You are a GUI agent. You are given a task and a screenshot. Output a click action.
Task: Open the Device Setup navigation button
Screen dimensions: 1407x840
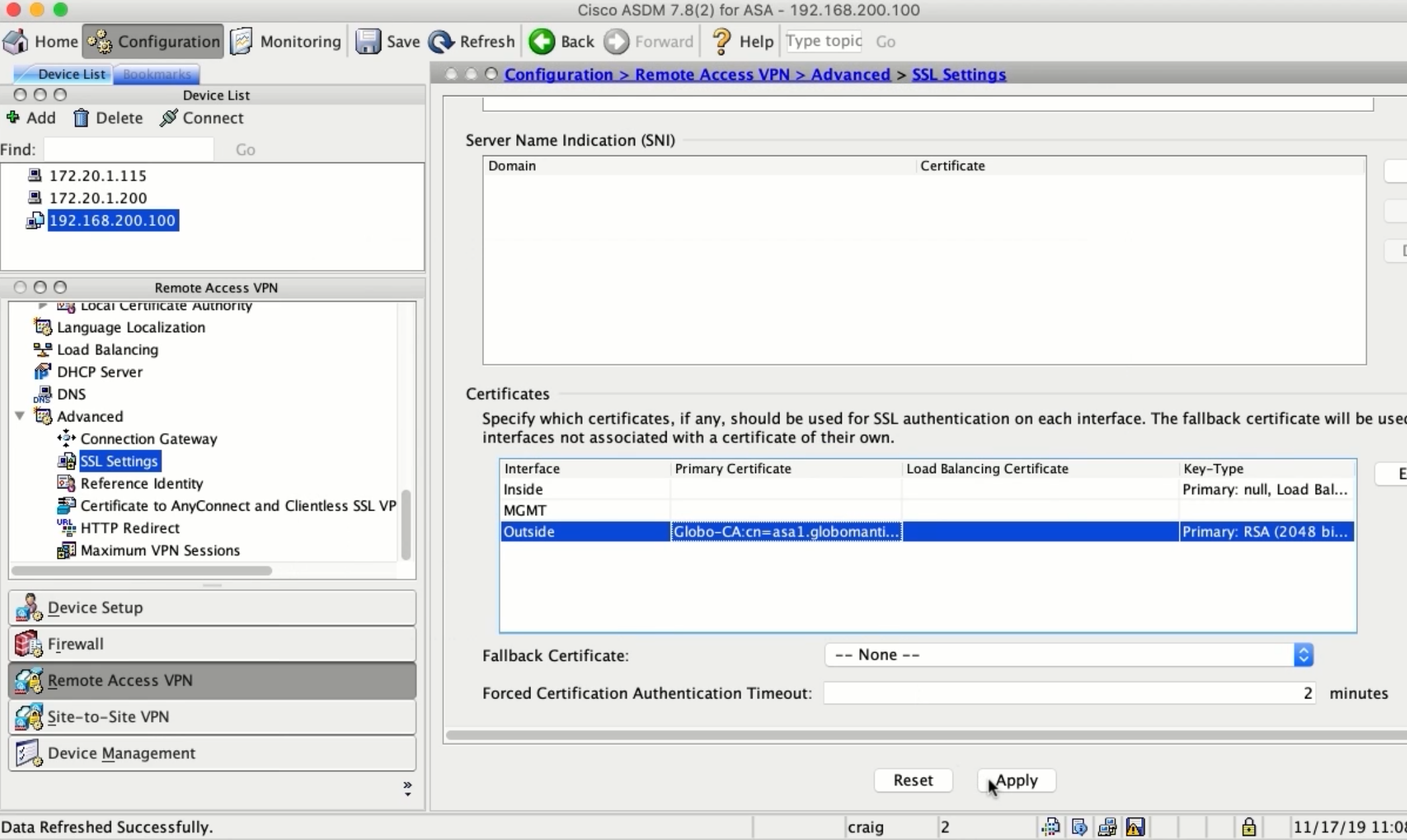[212, 607]
